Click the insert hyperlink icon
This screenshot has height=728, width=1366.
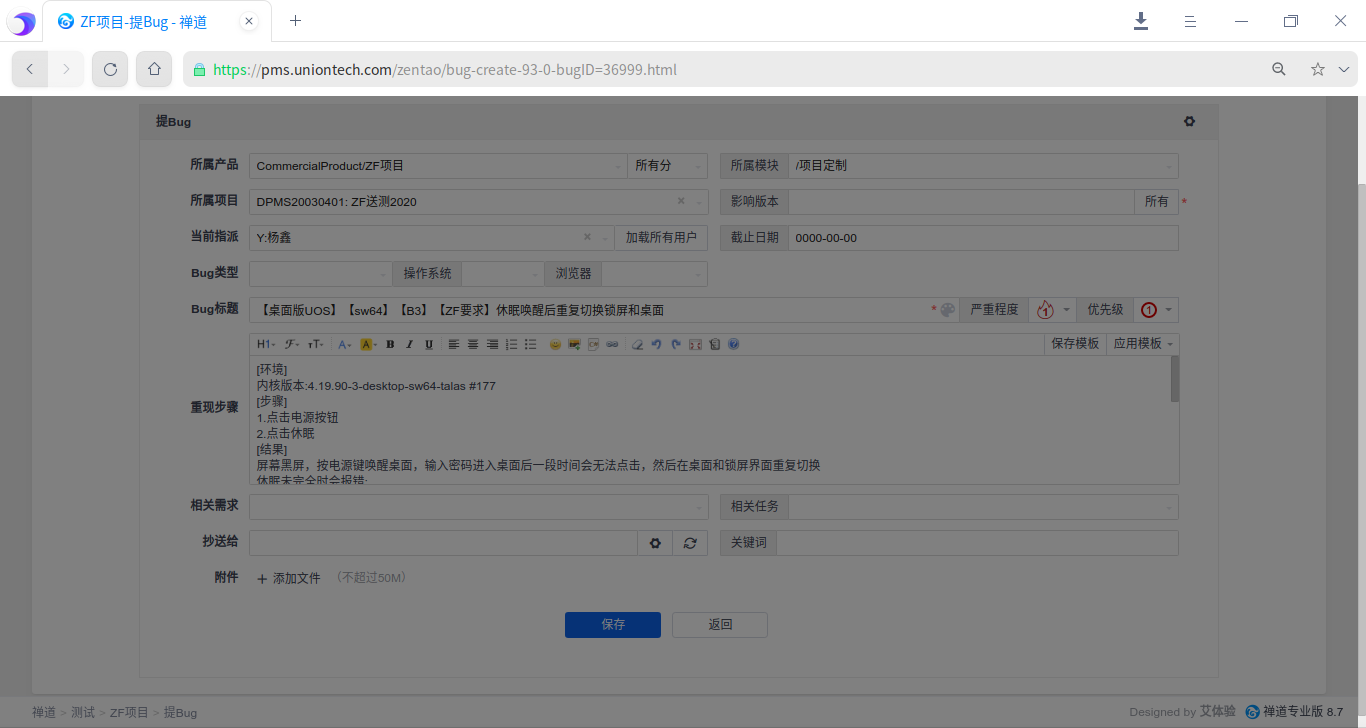coord(612,344)
